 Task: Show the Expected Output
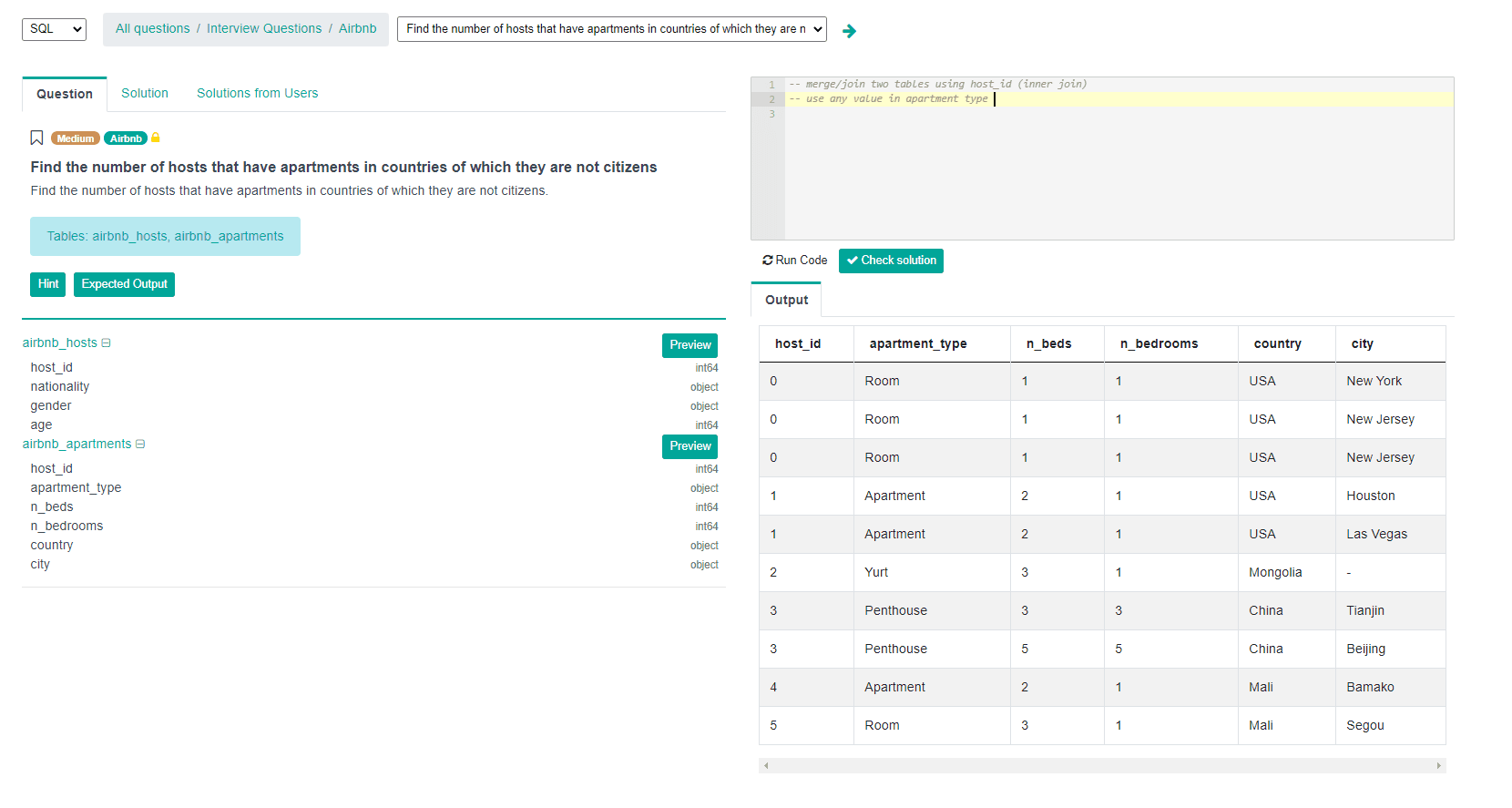[124, 284]
